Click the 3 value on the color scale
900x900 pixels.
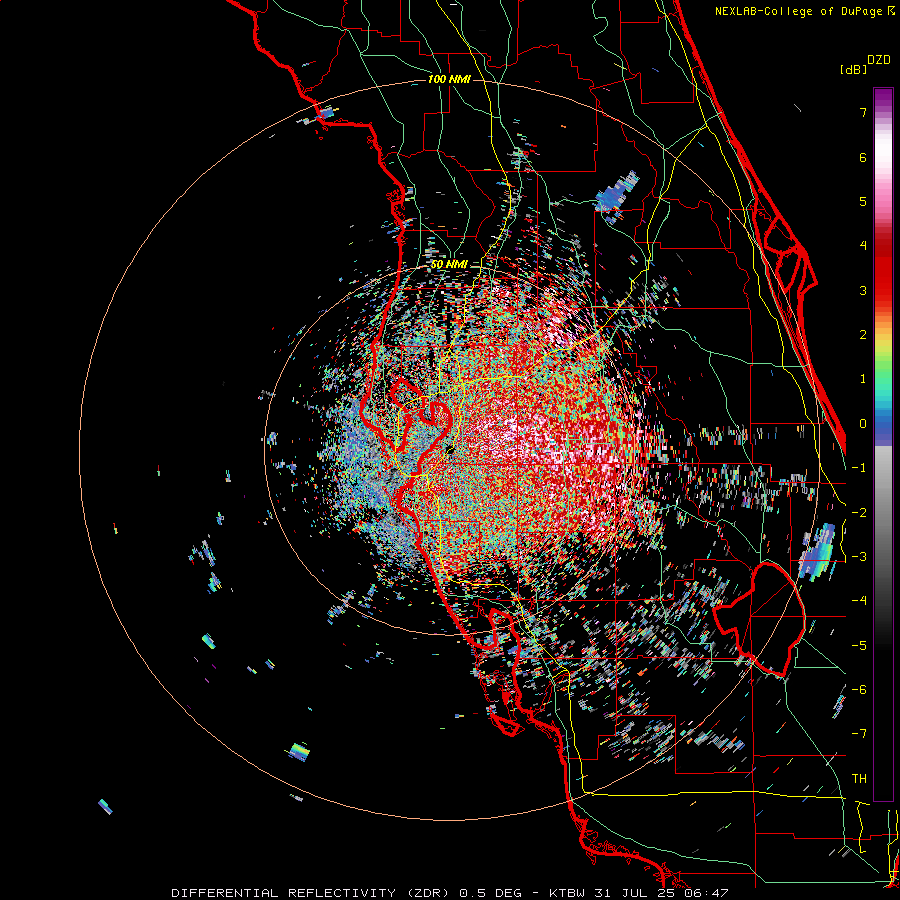coord(863,290)
